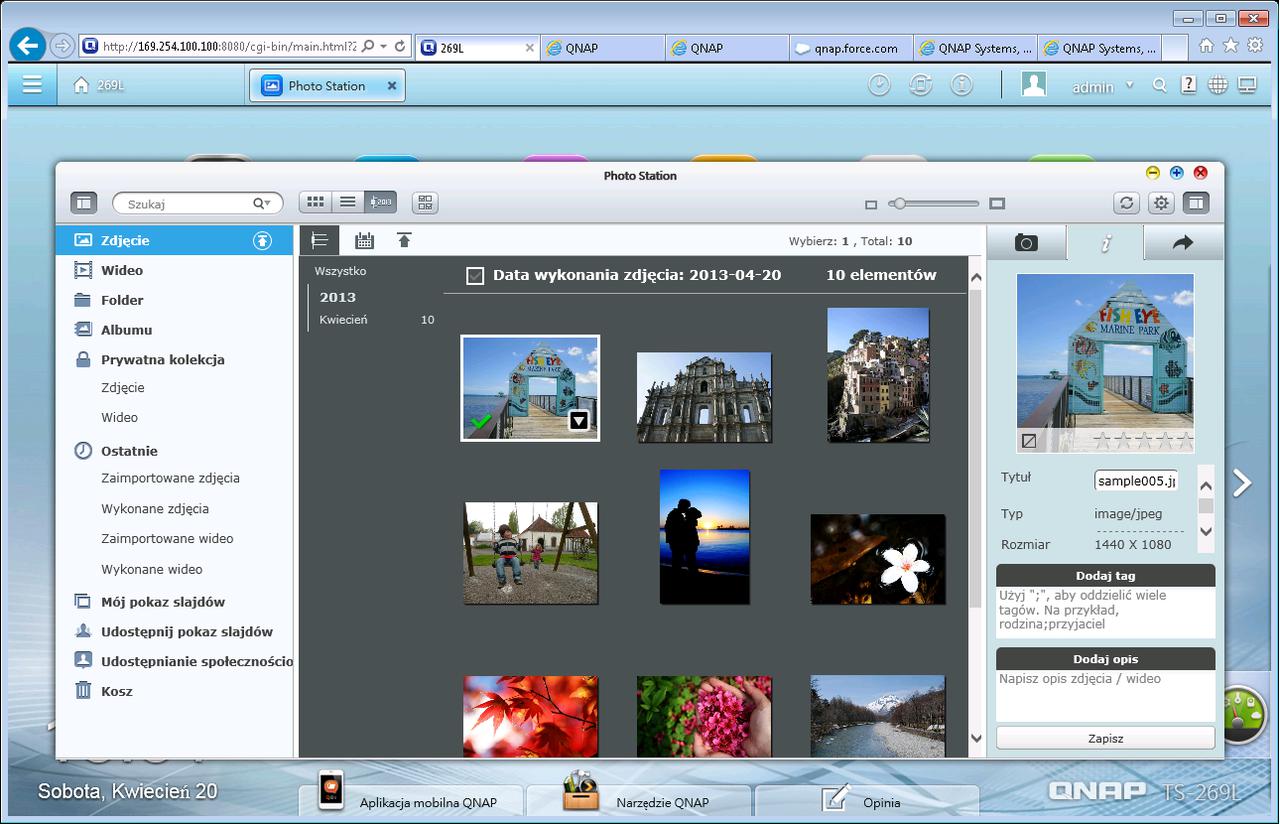The image size is (1280, 824).
Task: Click the Dodaj opis text area
Action: coord(1105,695)
